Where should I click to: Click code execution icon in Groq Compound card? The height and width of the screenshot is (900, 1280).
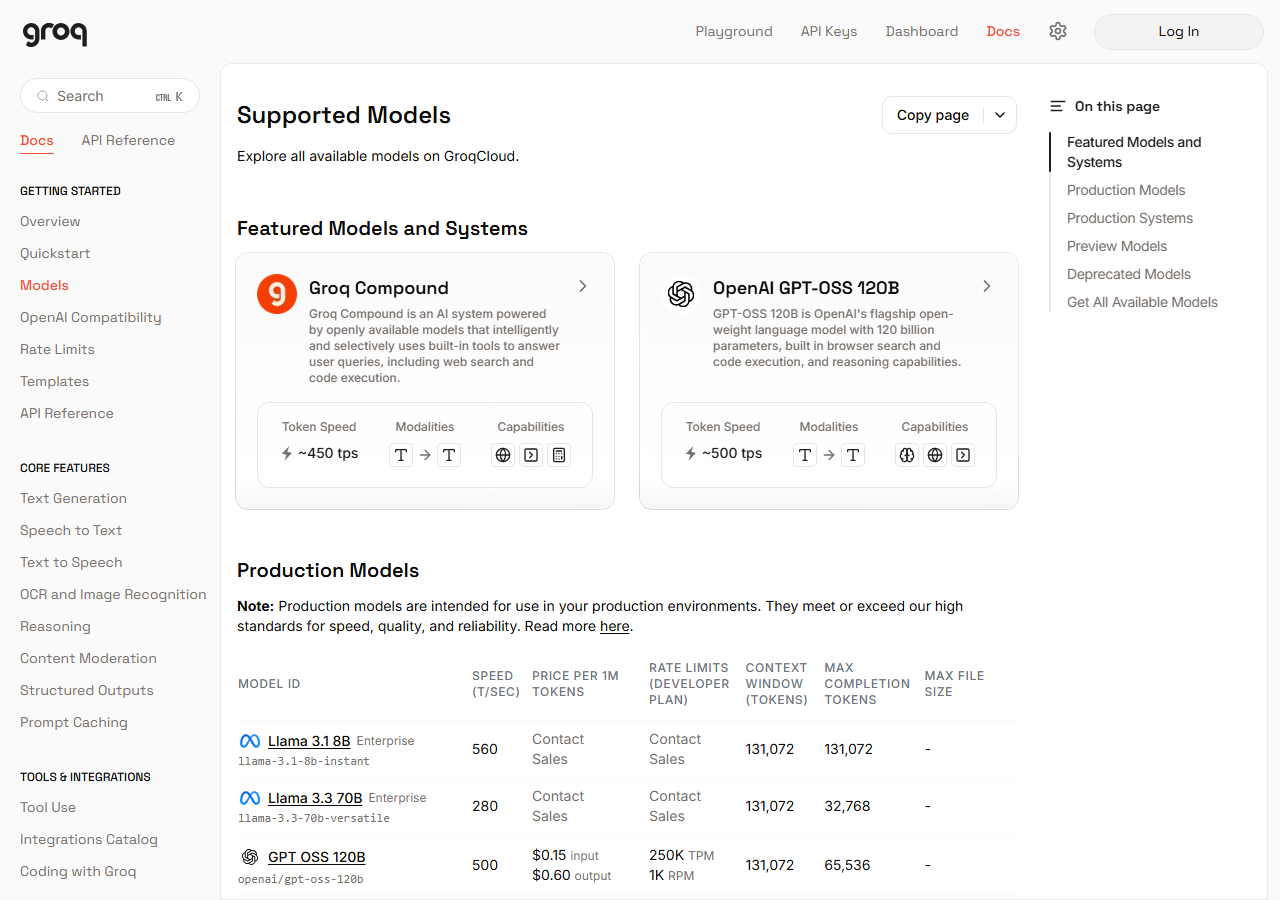click(x=531, y=455)
